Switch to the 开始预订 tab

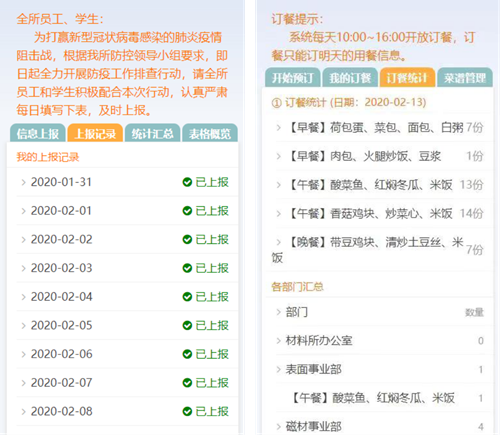pos(293,78)
